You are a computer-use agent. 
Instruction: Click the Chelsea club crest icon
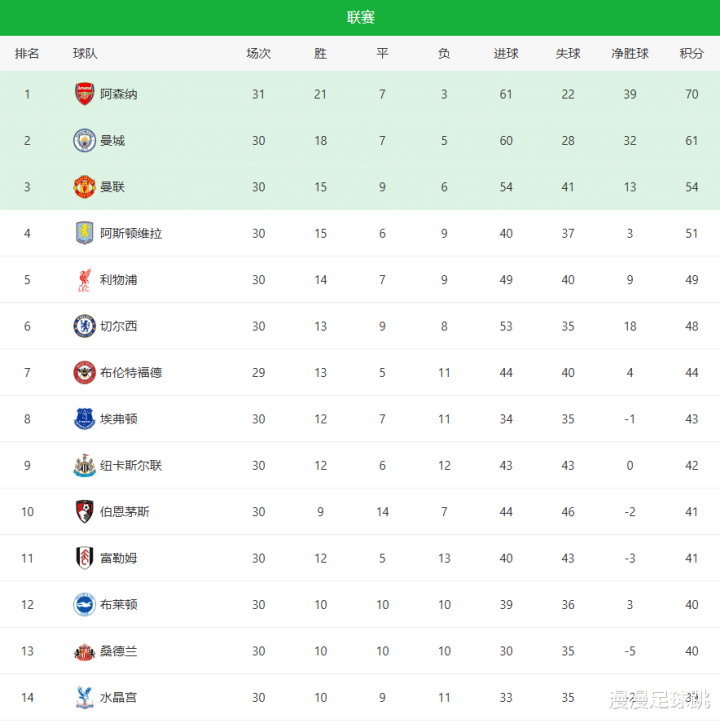pos(84,326)
